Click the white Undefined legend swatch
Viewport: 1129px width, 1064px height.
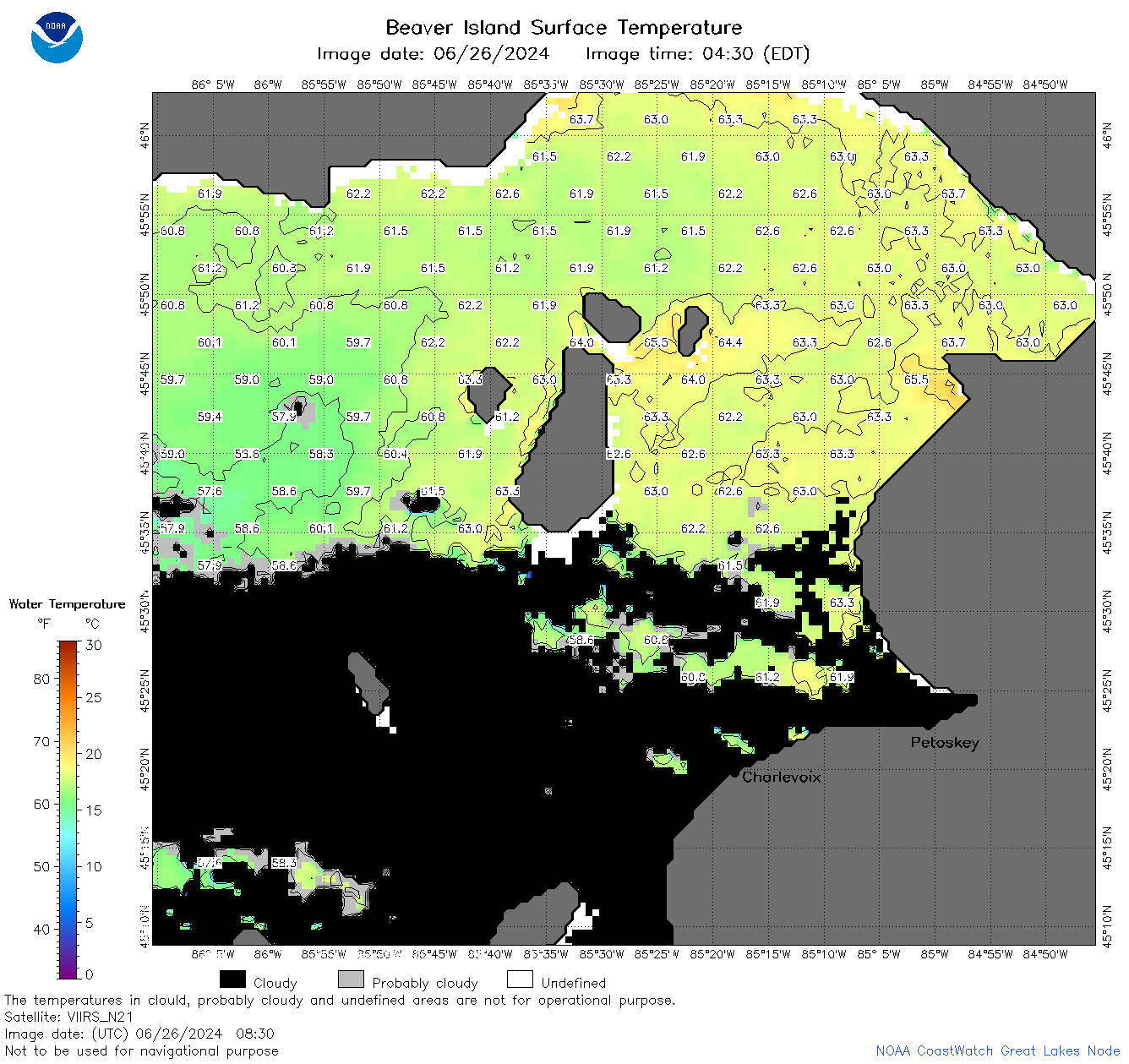tap(520, 979)
